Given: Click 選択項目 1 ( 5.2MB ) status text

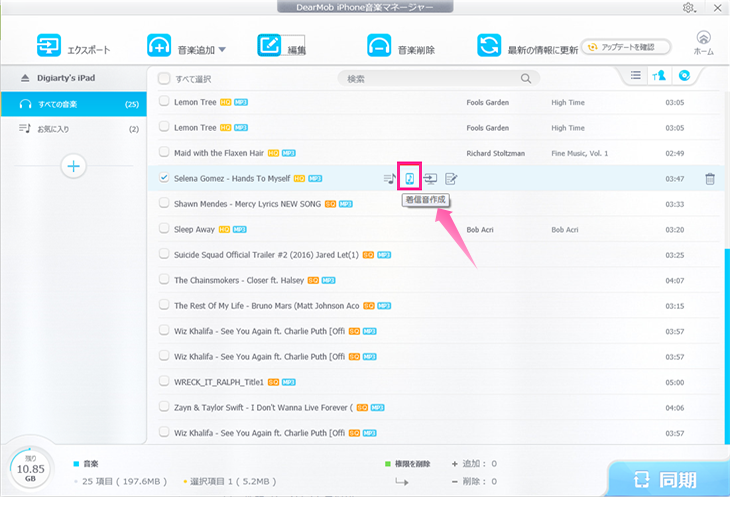Looking at the screenshot, I should 233,482.
